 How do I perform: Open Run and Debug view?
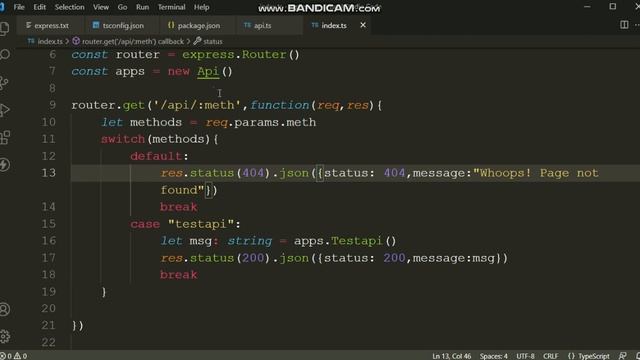click(5, 109)
